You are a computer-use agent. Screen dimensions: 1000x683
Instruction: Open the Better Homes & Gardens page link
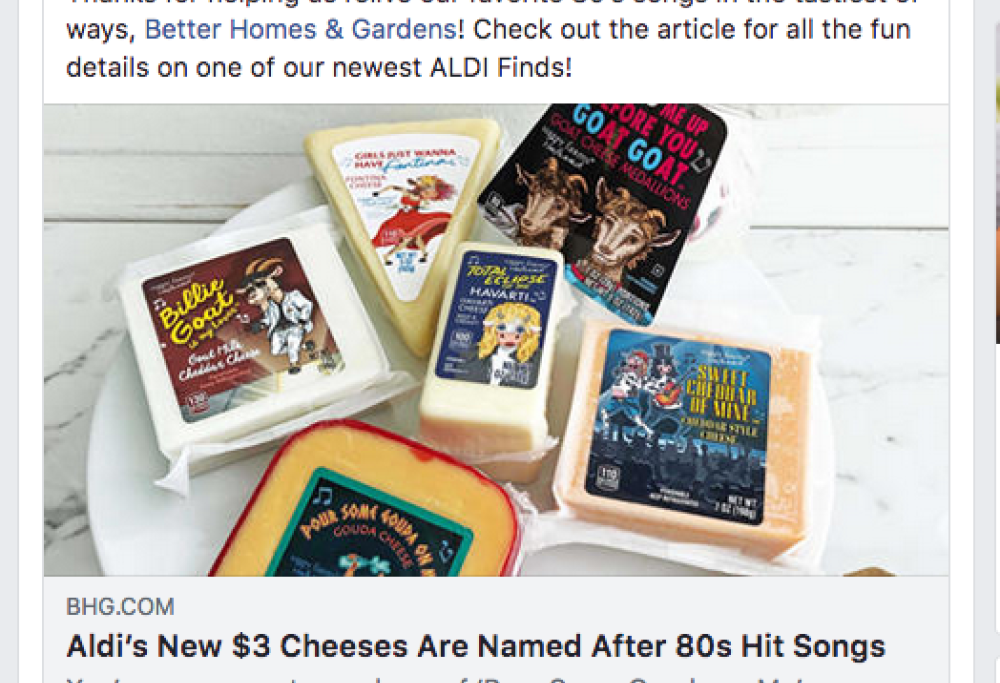300,29
